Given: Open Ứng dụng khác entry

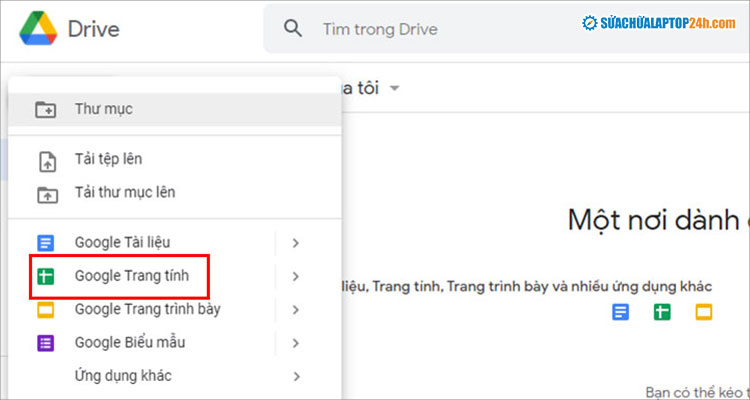Looking at the screenshot, I should click(x=123, y=376).
